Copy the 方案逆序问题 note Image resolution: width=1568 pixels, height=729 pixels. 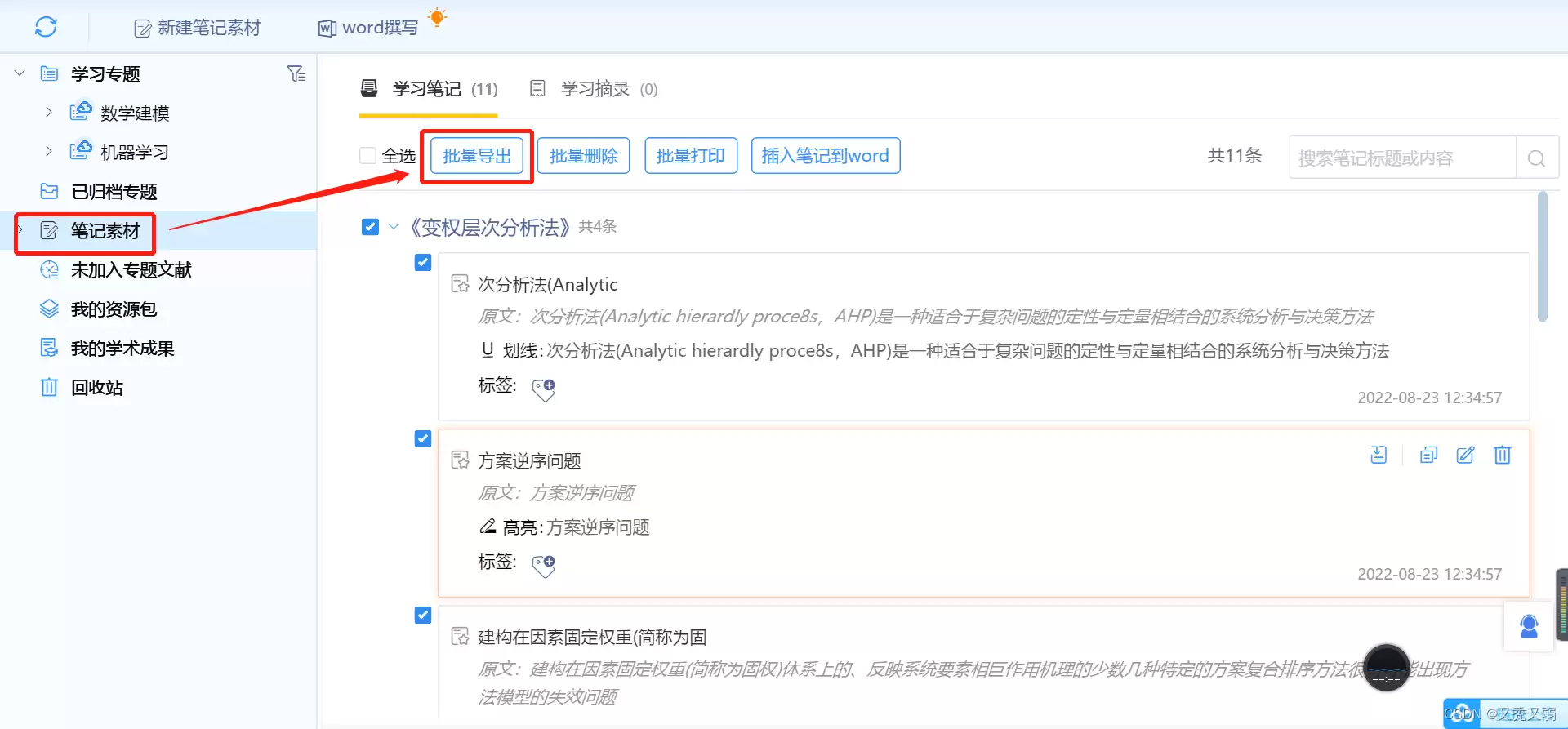point(1428,455)
